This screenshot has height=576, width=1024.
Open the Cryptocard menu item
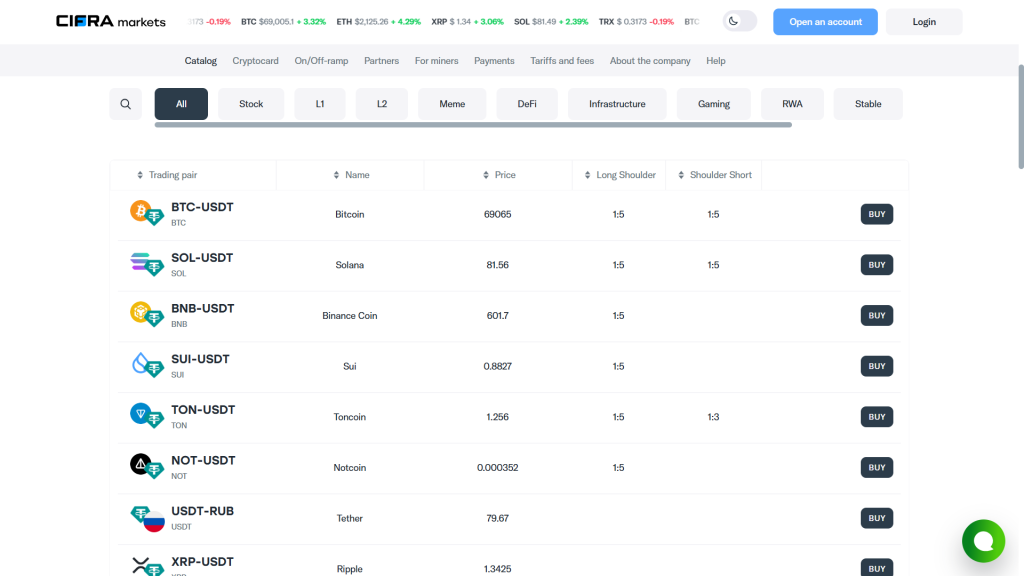point(255,61)
